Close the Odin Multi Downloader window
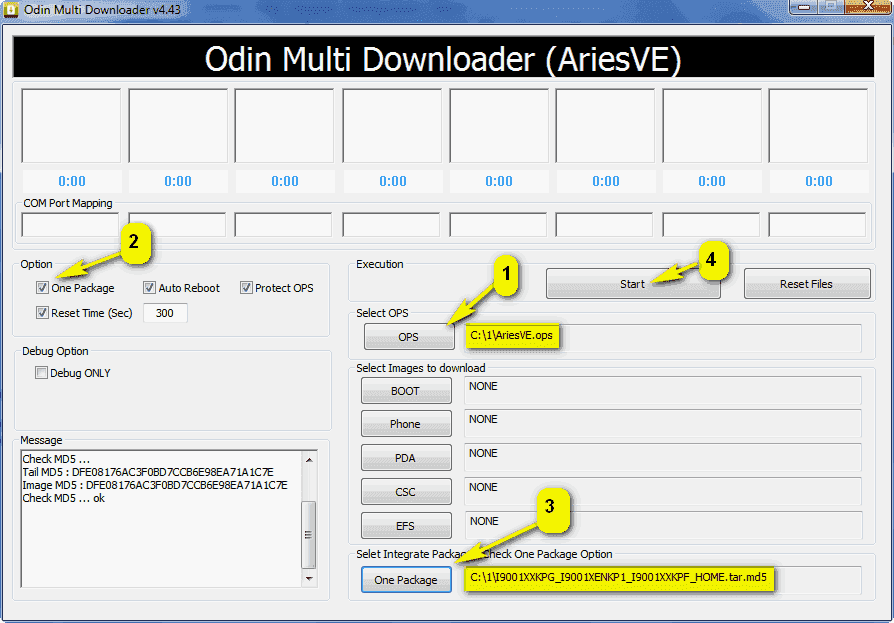 [x=868, y=6]
